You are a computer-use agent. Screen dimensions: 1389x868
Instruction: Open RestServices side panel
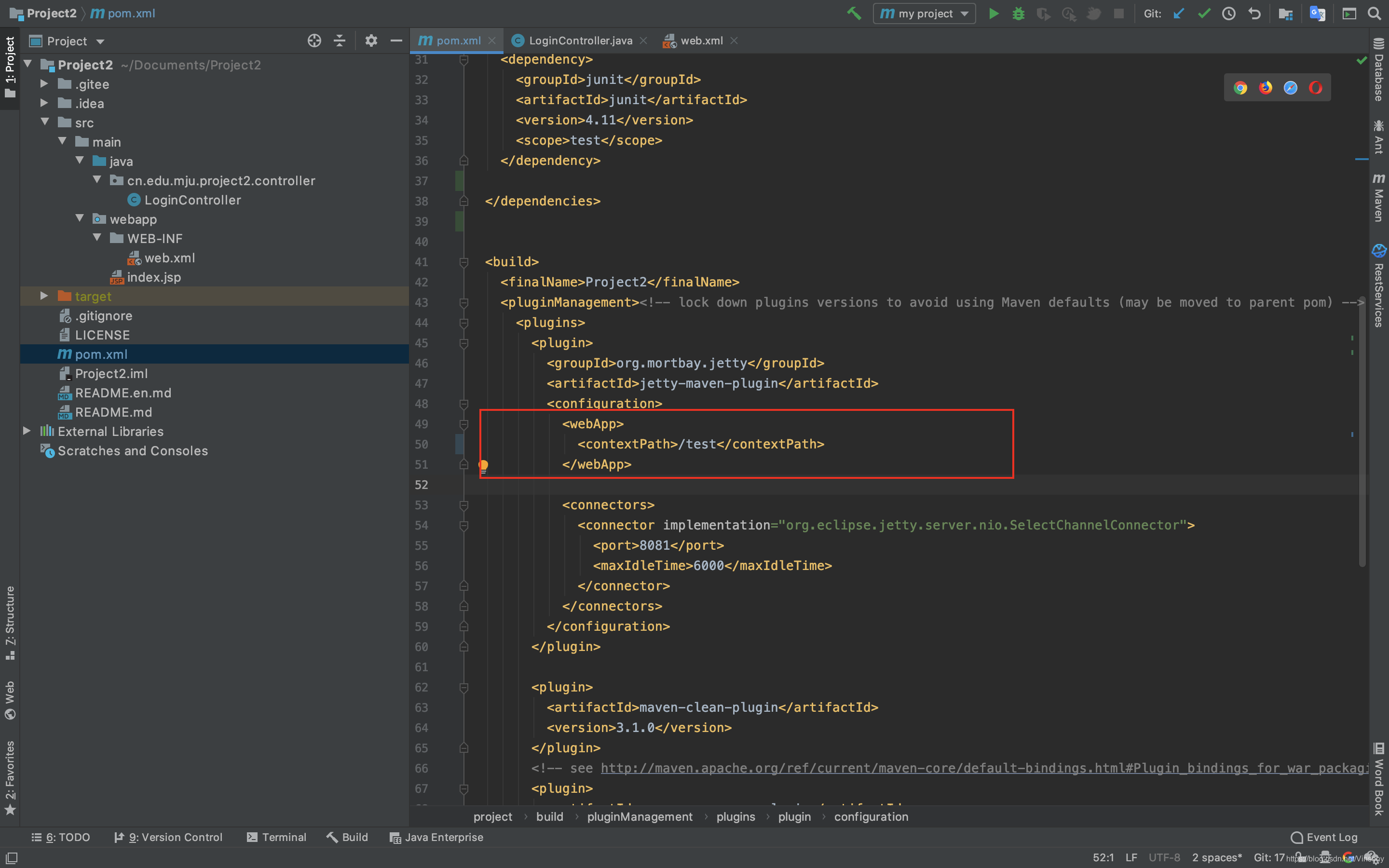(1379, 286)
